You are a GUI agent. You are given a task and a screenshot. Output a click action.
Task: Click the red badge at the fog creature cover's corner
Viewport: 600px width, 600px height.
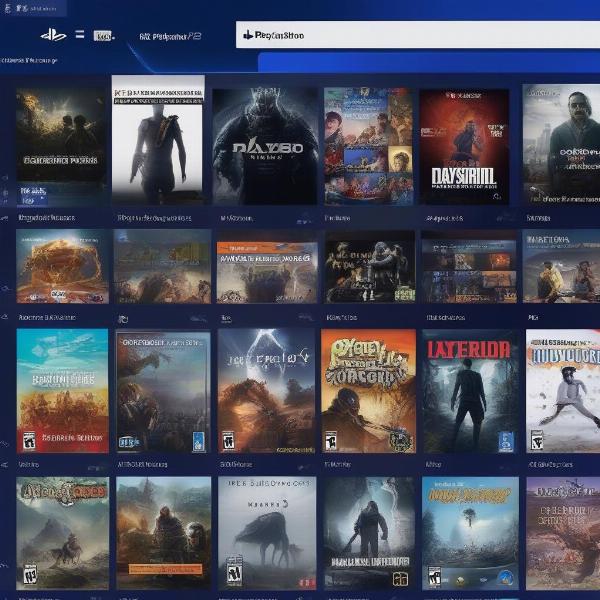click(x=308, y=582)
